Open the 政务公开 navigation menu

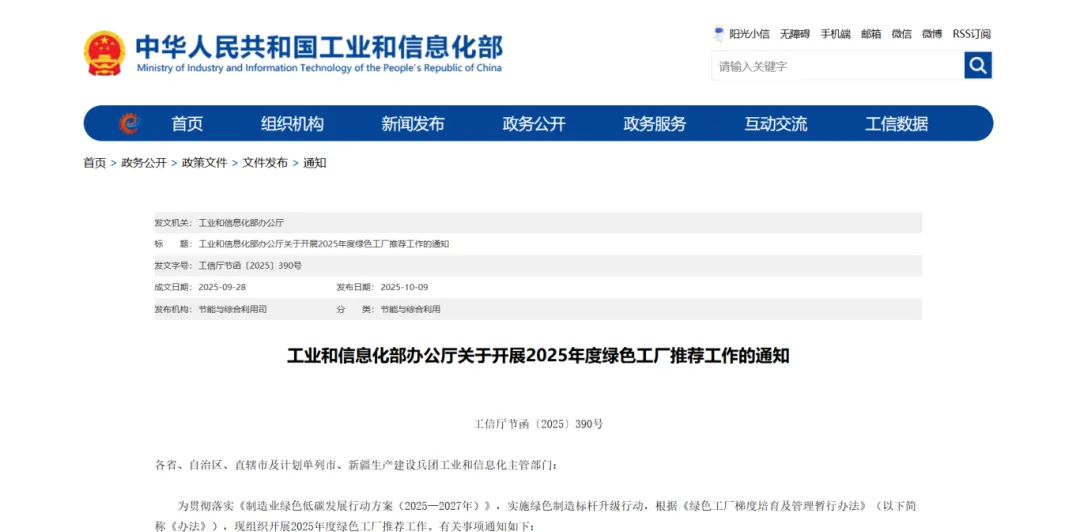[534, 124]
